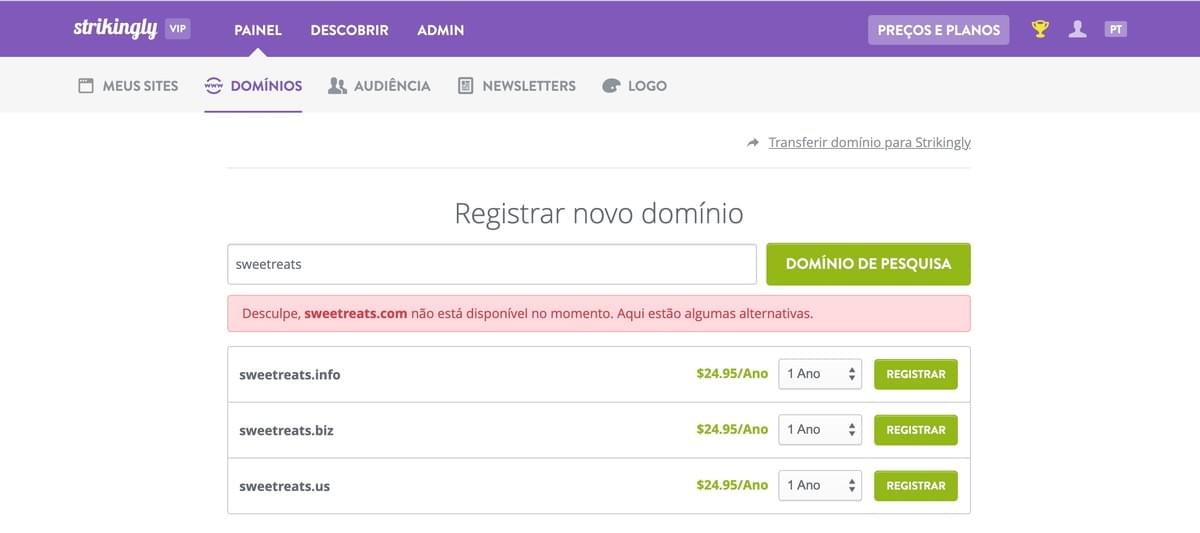This screenshot has width=1200, height=533.
Task: Open the Descobrir menu
Action: point(349,30)
